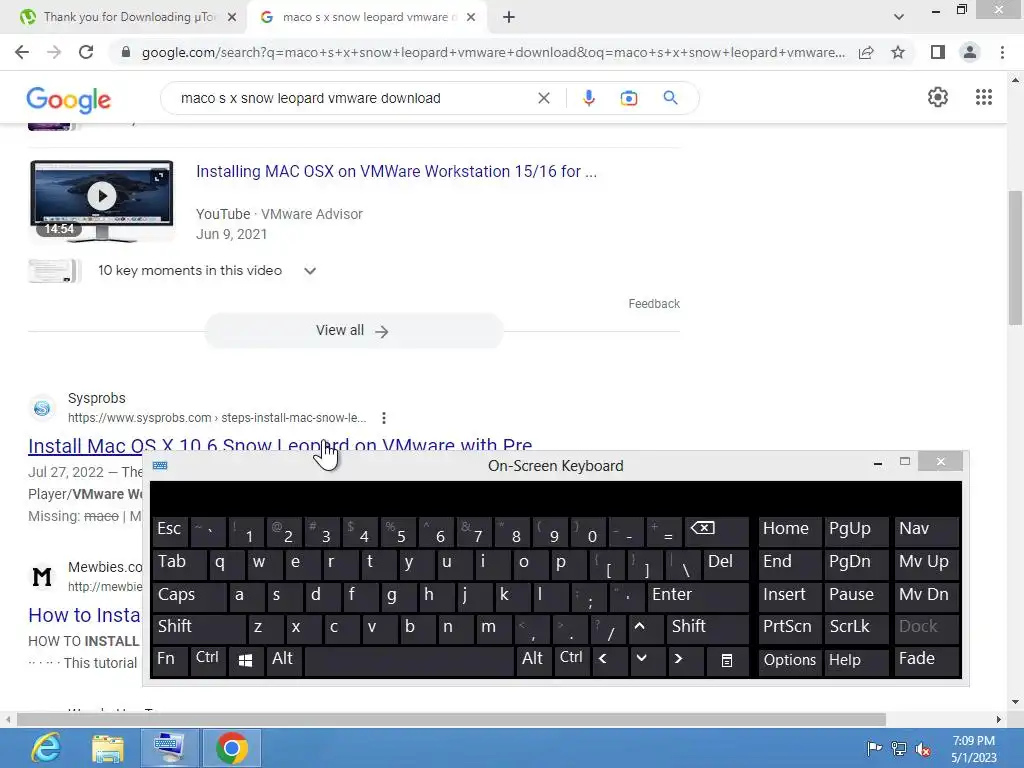Submit search with the magnifier icon
1024x768 pixels.
[x=670, y=98]
